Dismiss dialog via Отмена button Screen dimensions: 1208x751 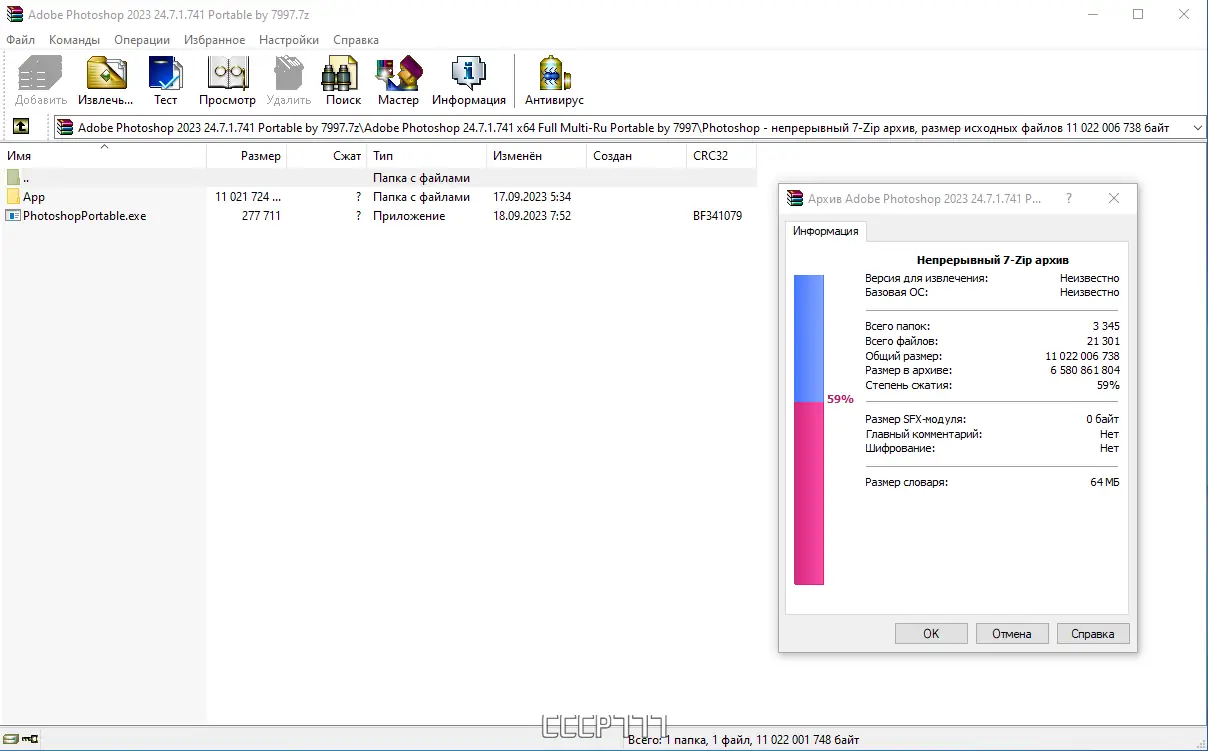pos(1011,633)
